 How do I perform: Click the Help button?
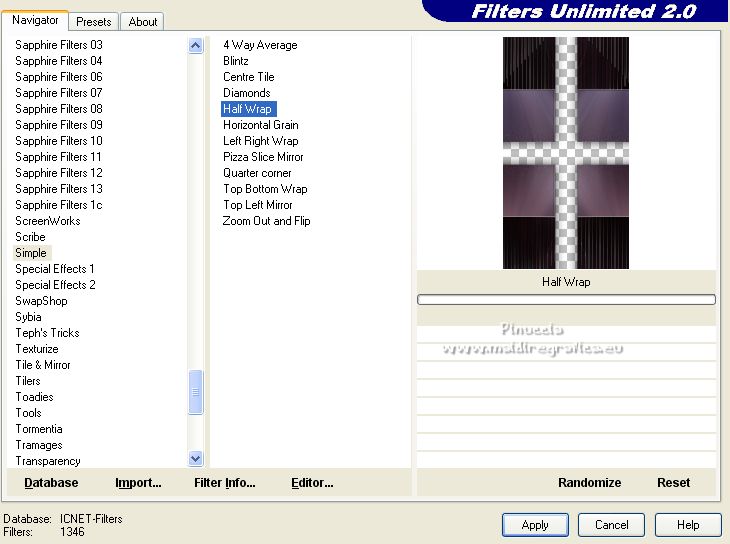pyautogui.click(x=688, y=525)
